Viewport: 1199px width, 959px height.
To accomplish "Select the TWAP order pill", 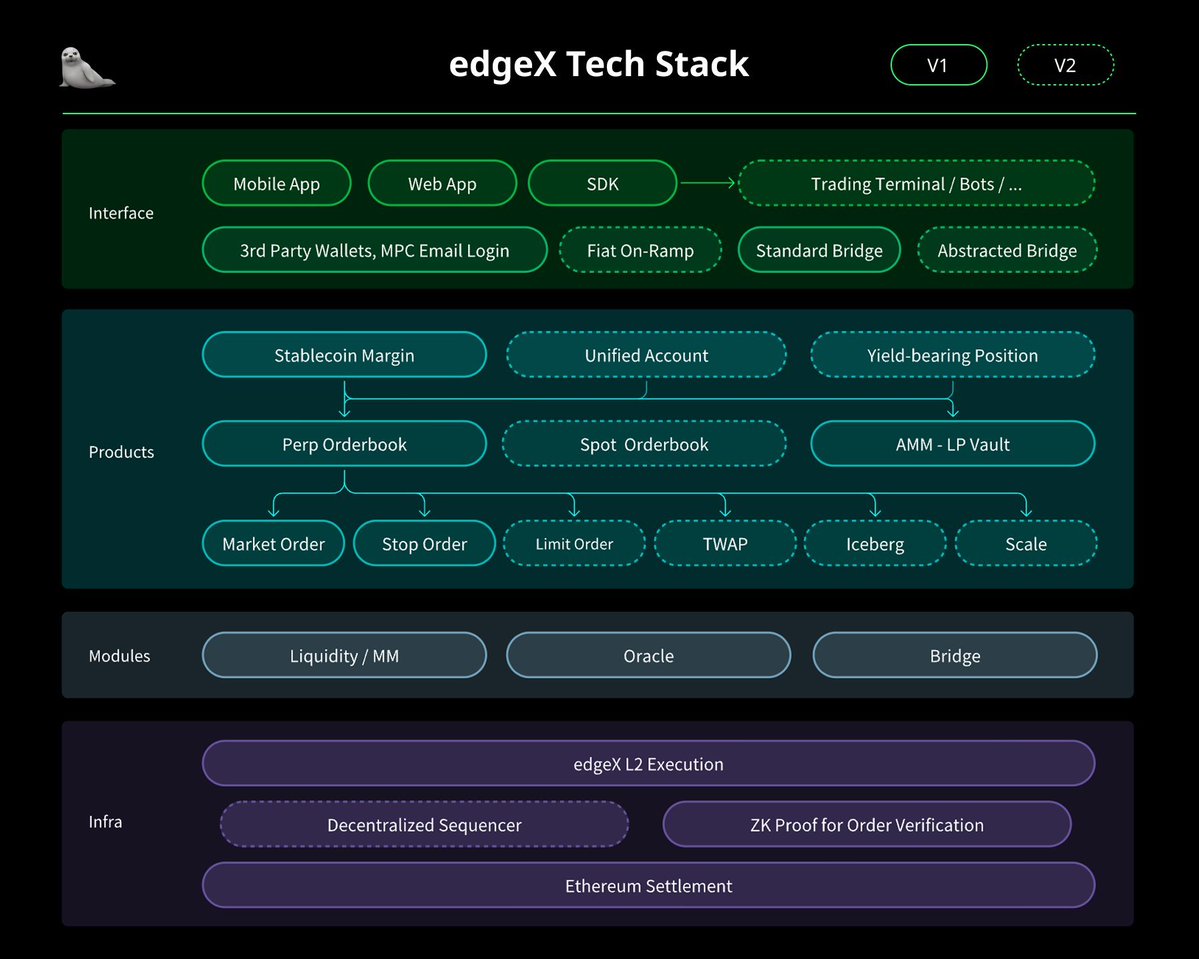I will click(x=725, y=544).
